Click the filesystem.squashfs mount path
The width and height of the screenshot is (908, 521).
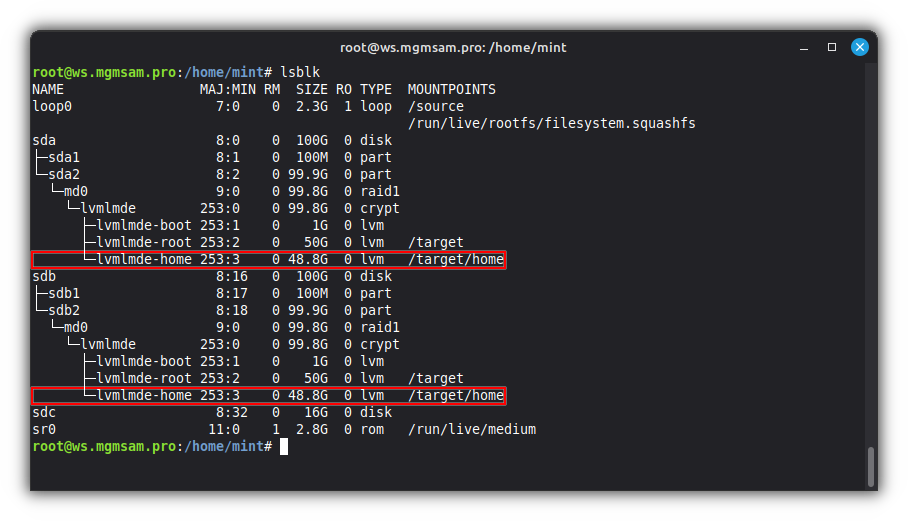[x=551, y=123]
